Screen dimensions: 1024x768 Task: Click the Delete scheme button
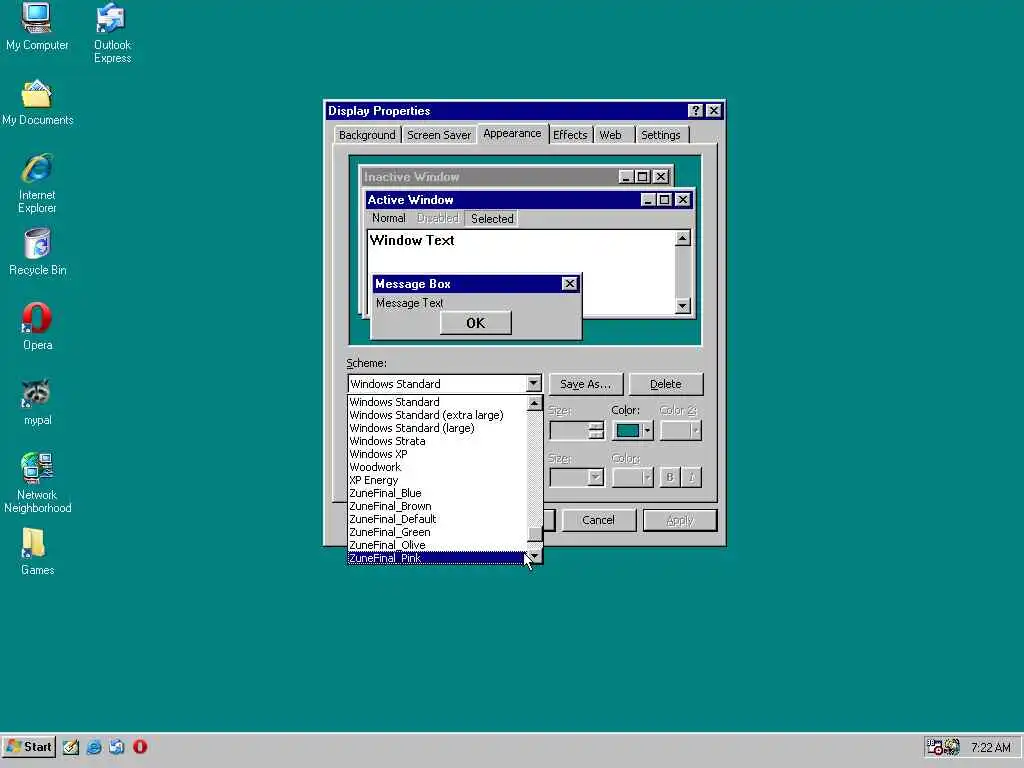tap(665, 384)
